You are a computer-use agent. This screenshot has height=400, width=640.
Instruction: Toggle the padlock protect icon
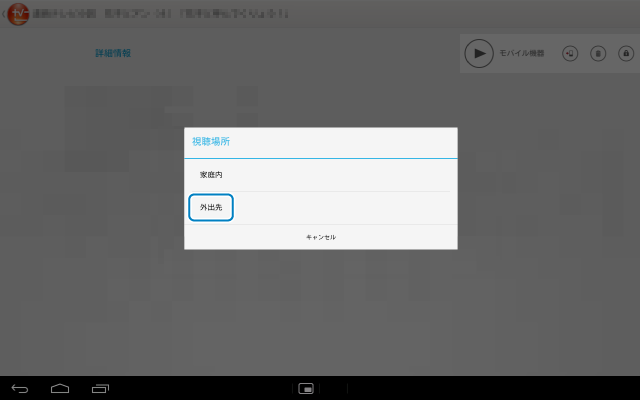625,53
